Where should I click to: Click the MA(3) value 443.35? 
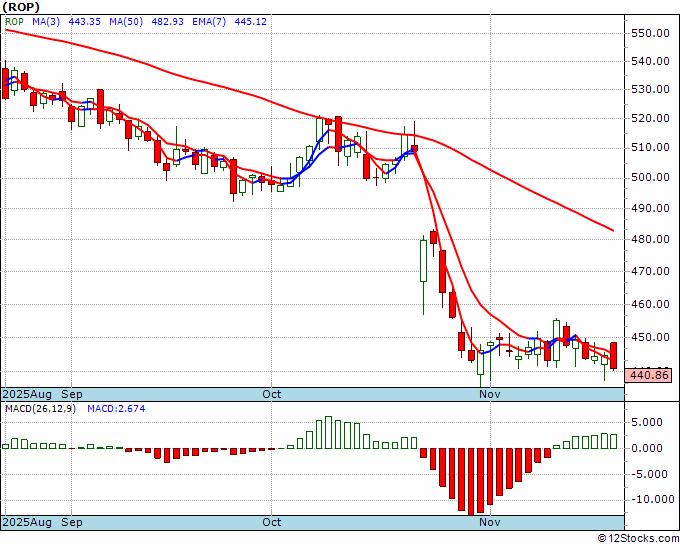point(85,21)
